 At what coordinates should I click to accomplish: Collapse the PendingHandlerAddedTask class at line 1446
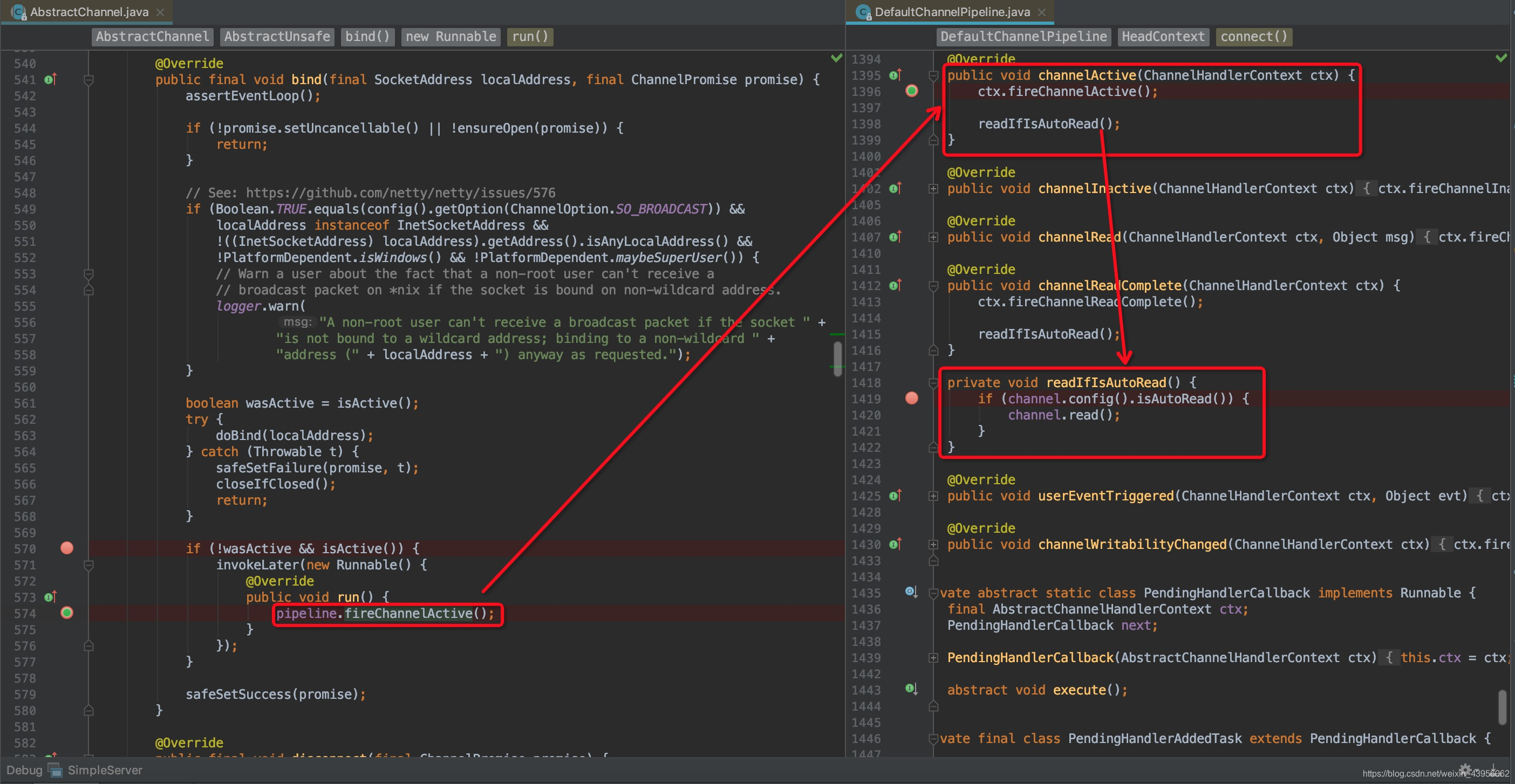933,739
